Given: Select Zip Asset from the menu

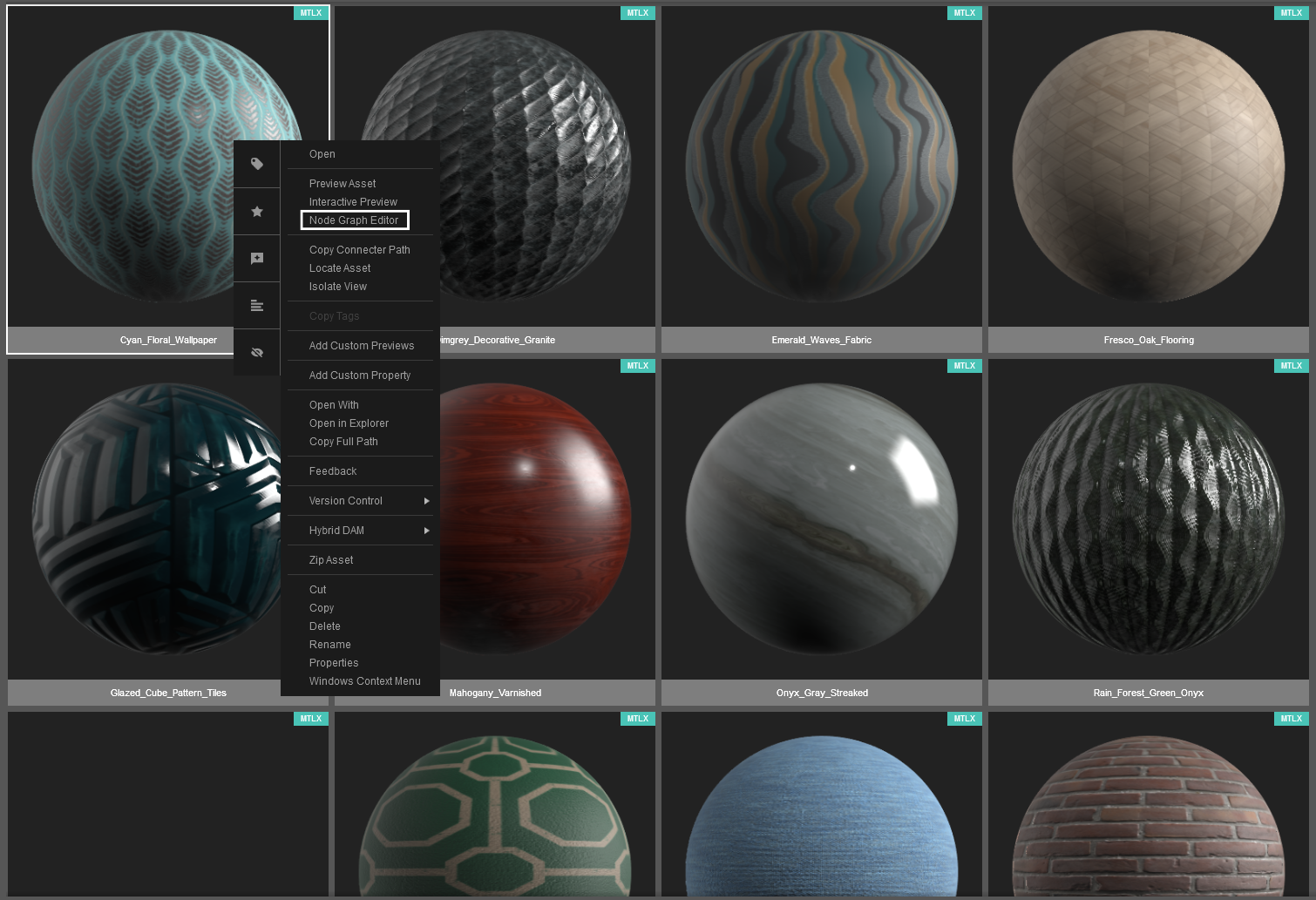Looking at the screenshot, I should (x=331, y=560).
